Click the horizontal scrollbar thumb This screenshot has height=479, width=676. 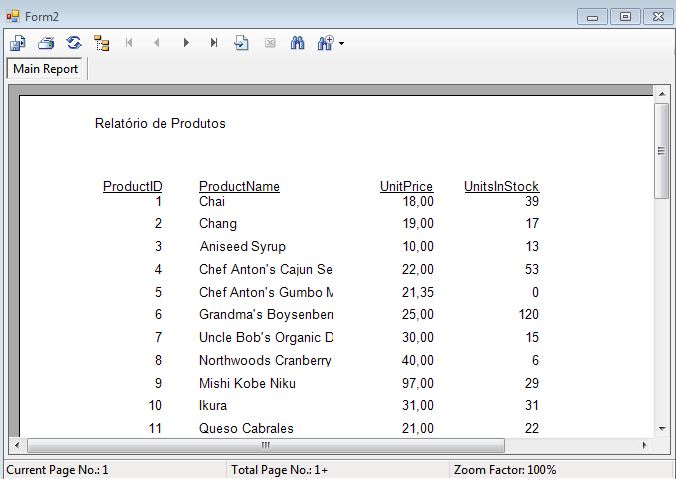pyautogui.click(x=266, y=445)
